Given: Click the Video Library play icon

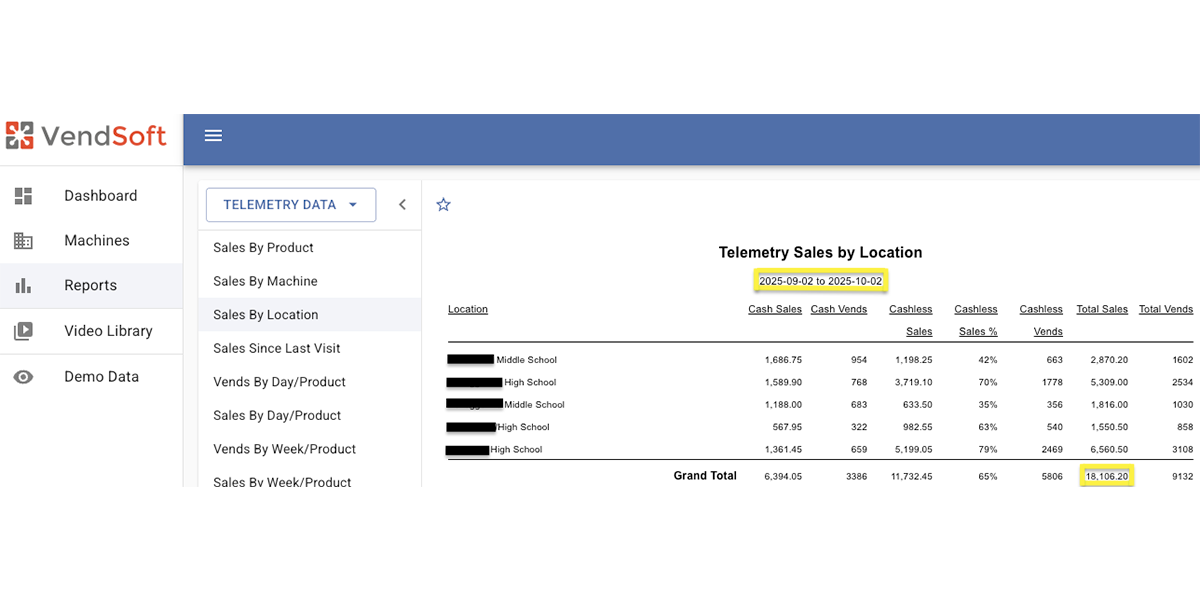Looking at the screenshot, I should coord(23,331).
